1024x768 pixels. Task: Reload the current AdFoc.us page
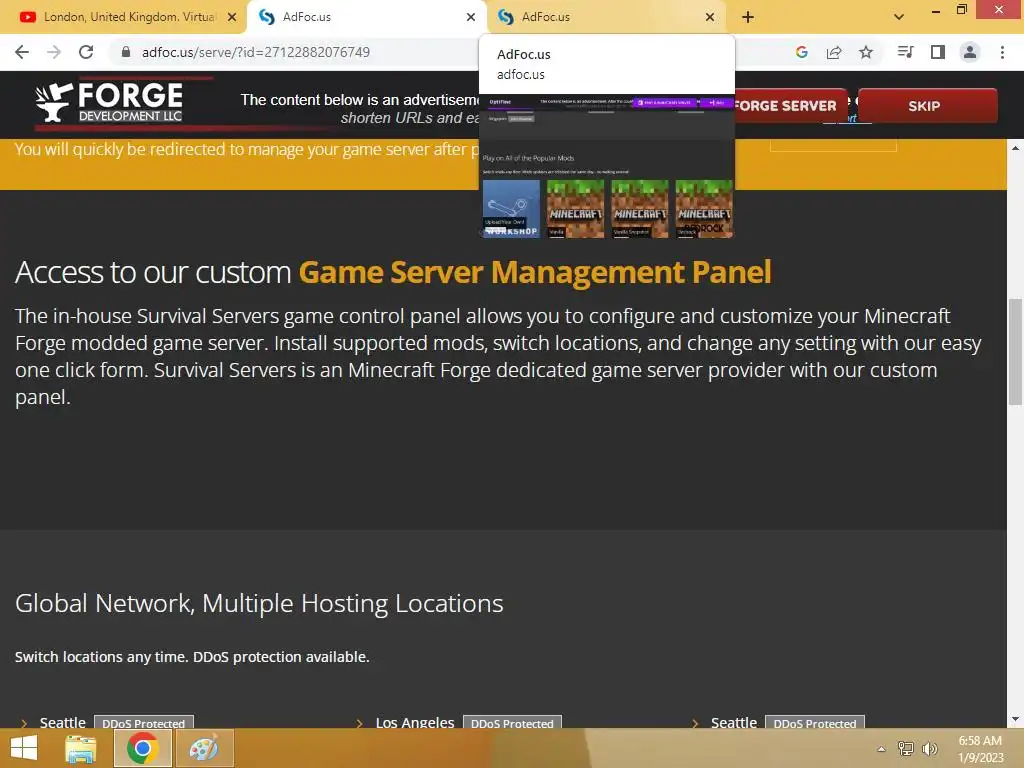(86, 52)
